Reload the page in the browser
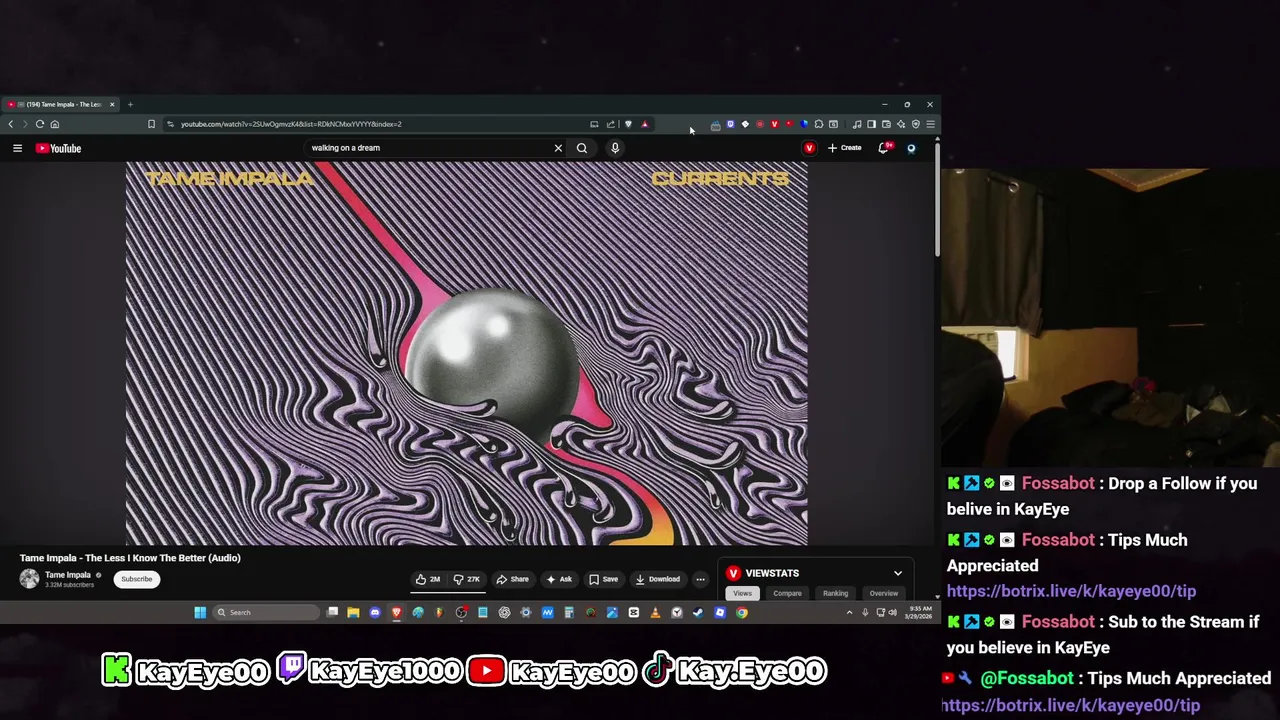This screenshot has width=1280, height=720. [x=40, y=124]
